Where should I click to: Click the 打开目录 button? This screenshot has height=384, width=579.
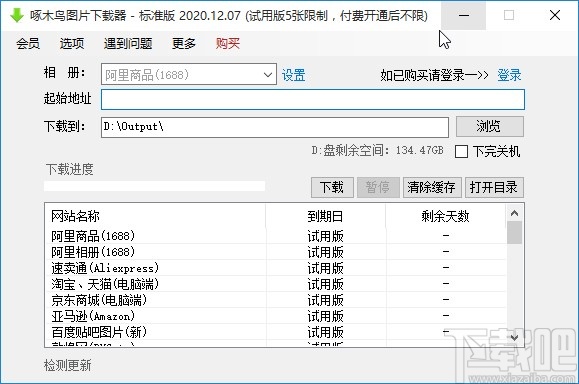(494, 187)
